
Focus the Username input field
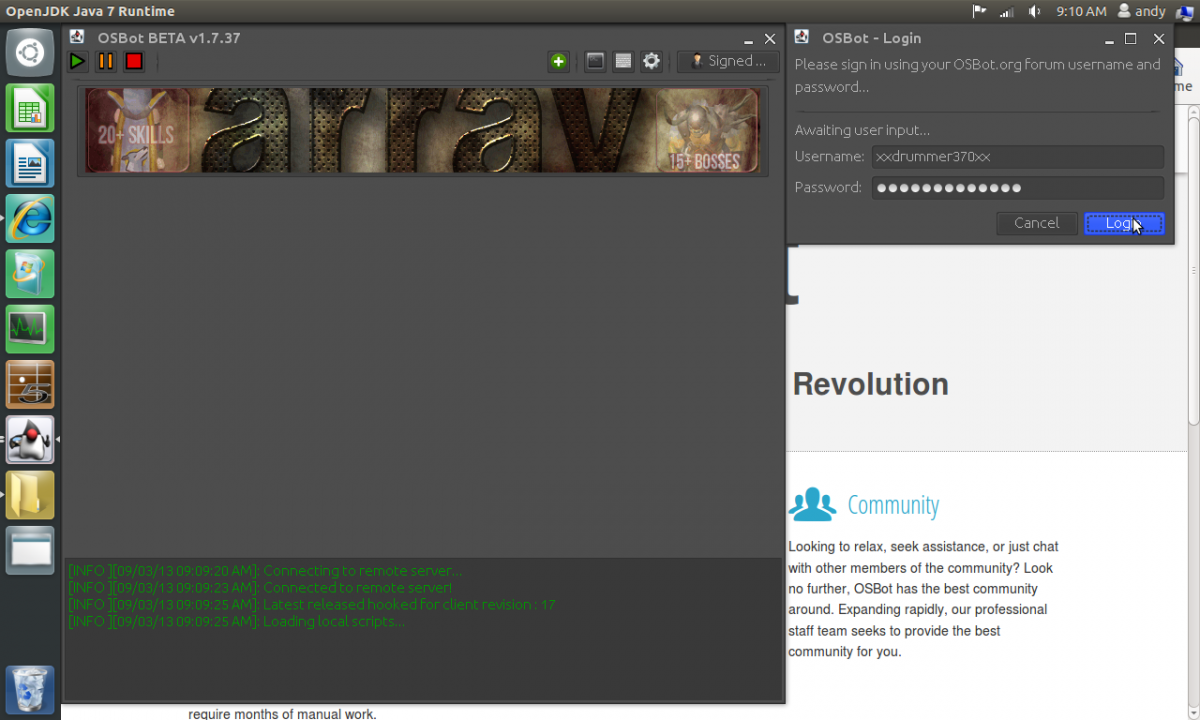point(1018,157)
